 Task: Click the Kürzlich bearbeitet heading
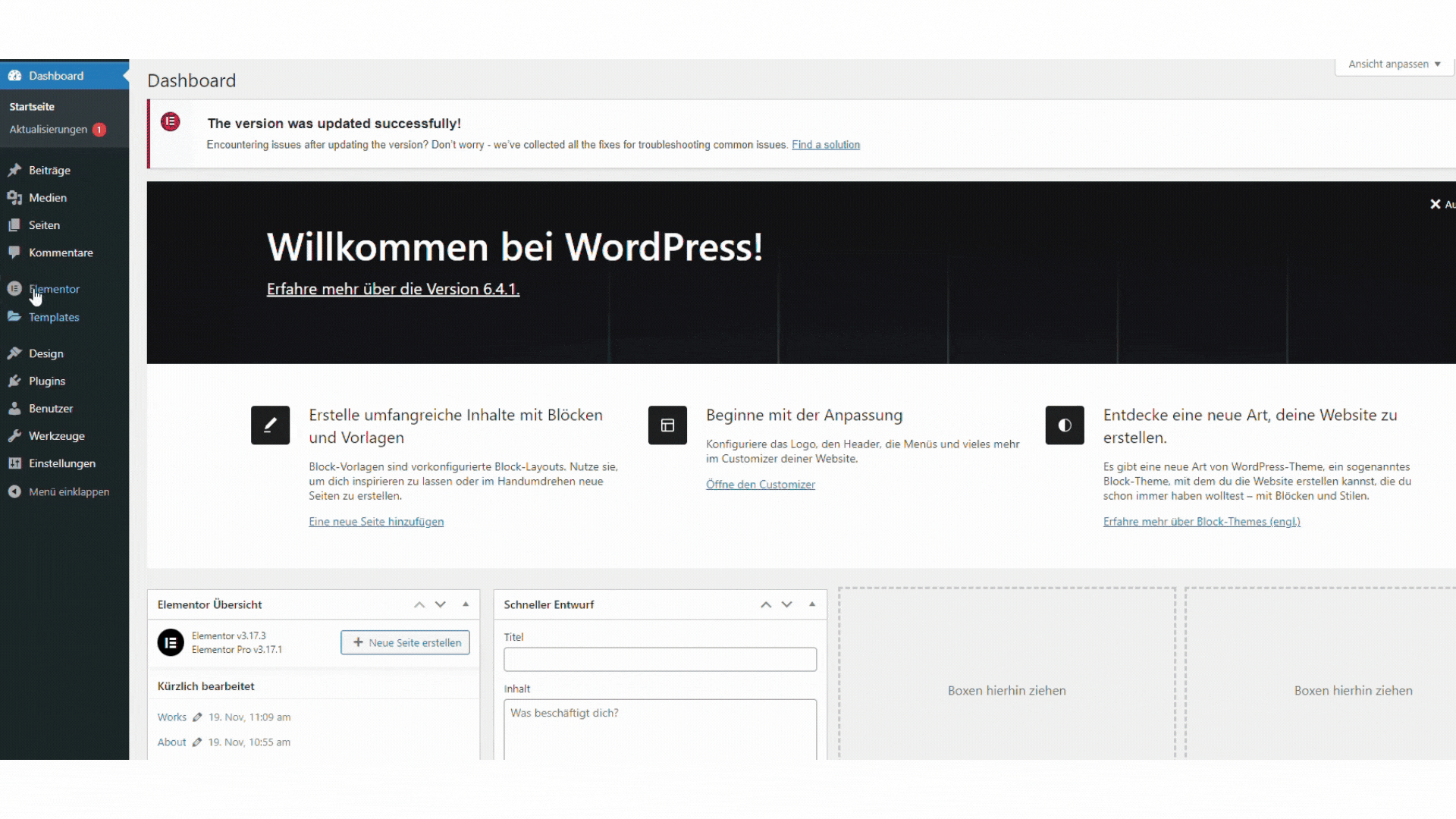(206, 686)
